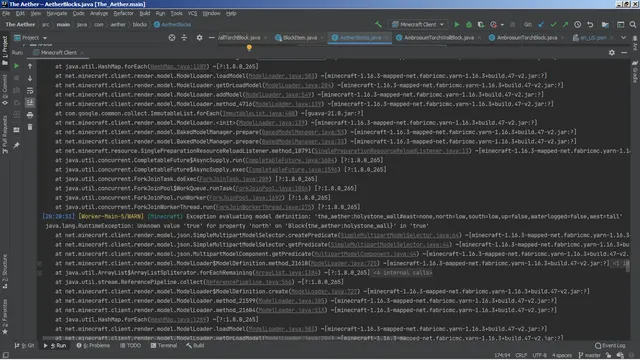
Task: Clear the console with trash icon
Action: (x=30, y=127)
